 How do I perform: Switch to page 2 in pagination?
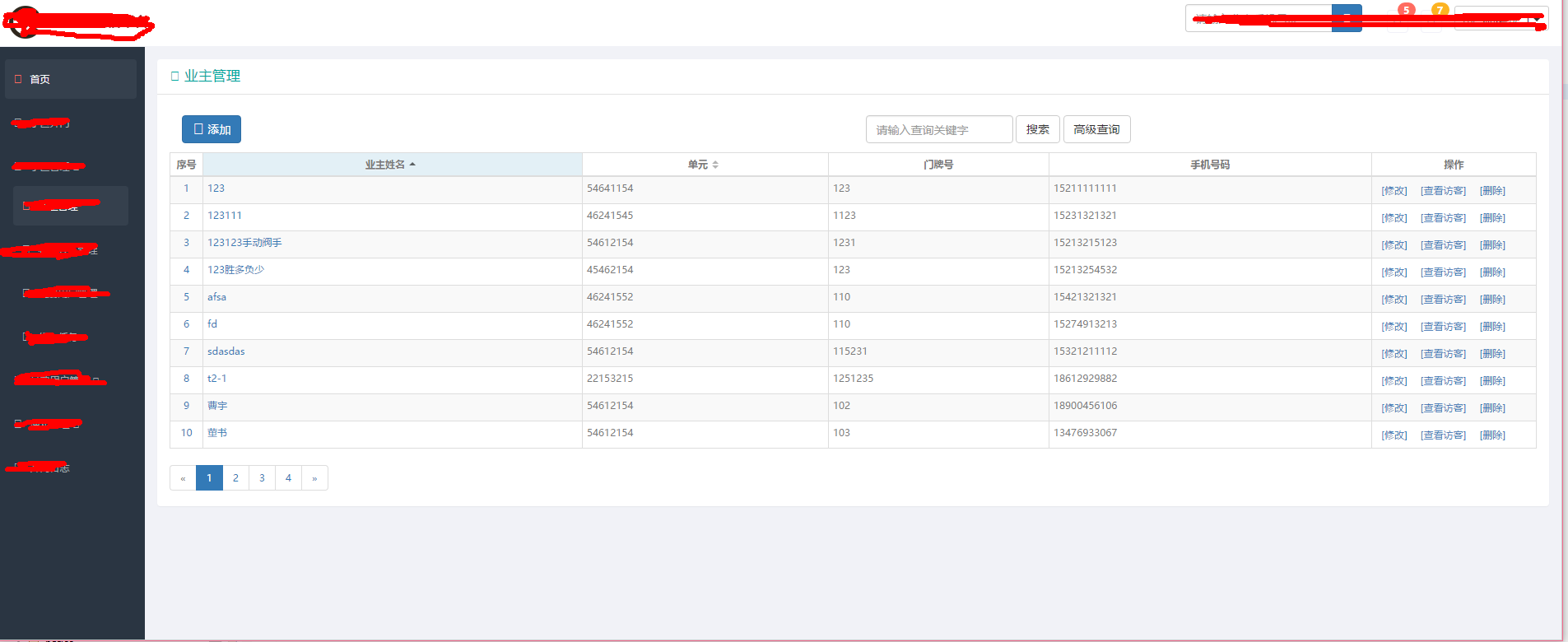point(235,478)
